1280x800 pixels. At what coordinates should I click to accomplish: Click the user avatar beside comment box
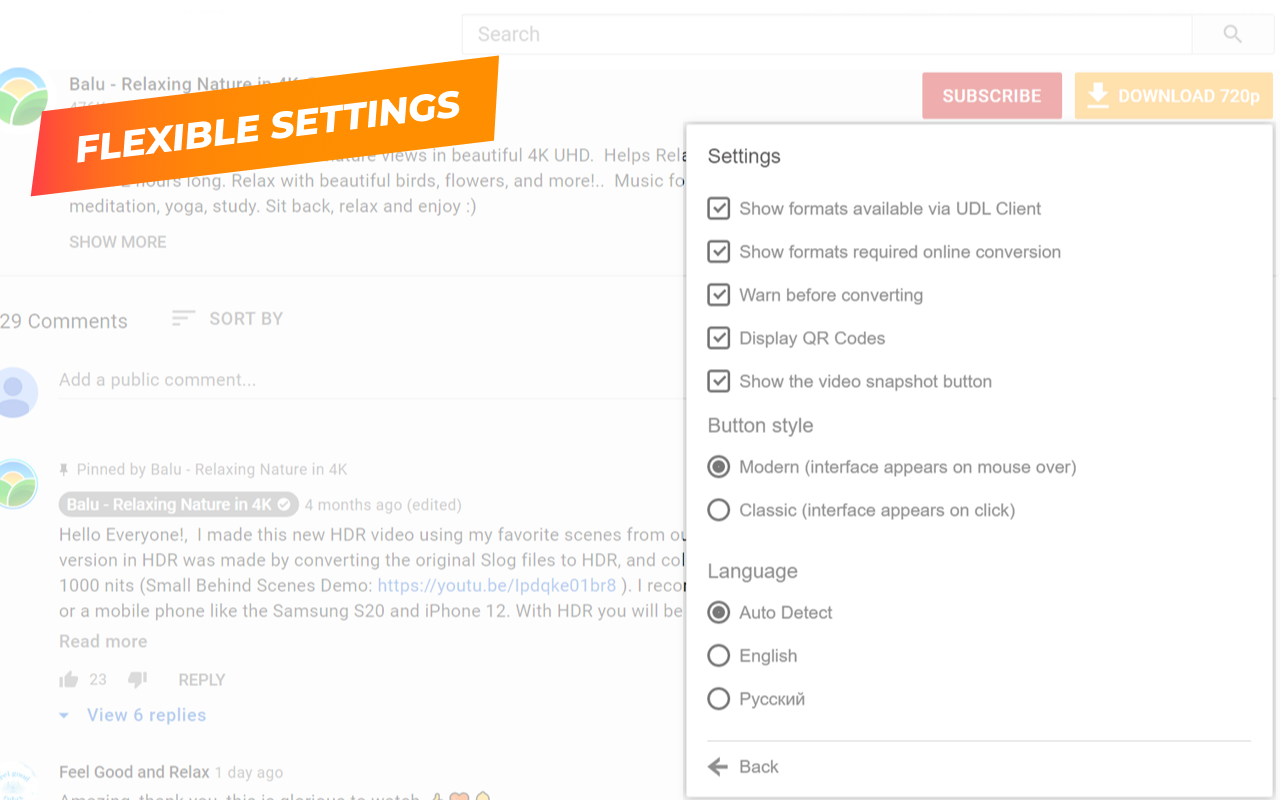[16, 391]
